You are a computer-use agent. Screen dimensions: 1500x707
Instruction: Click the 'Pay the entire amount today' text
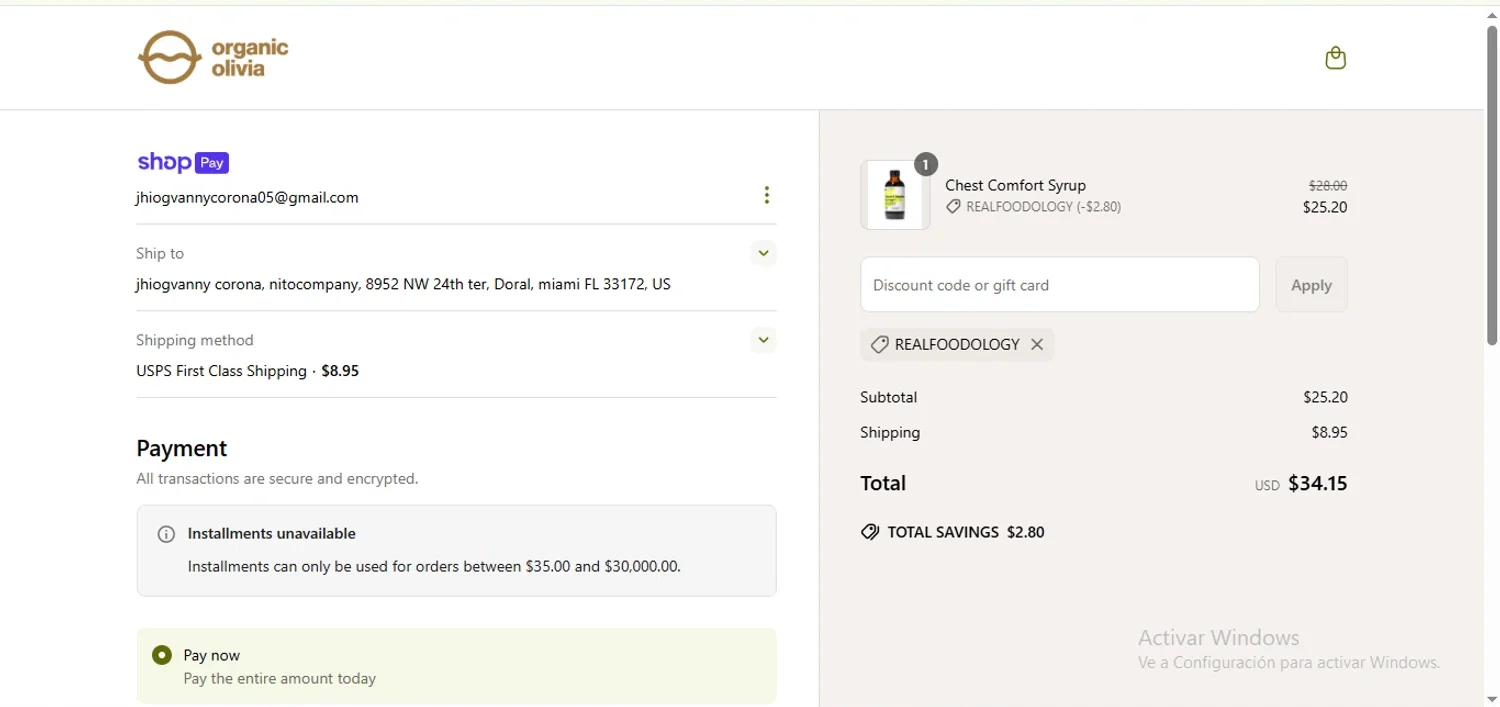[x=280, y=679]
